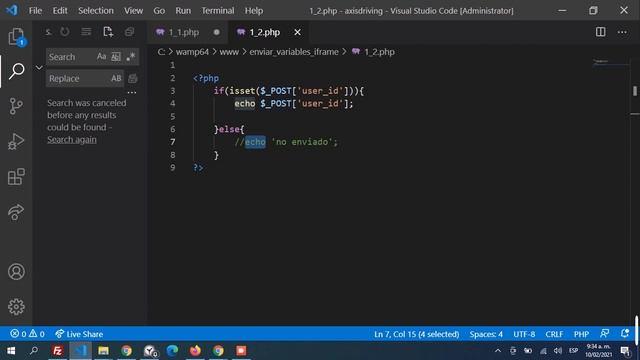Screen dimensions: 640x360
Task: Open the View menu
Action: pyautogui.click(x=133, y=11)
